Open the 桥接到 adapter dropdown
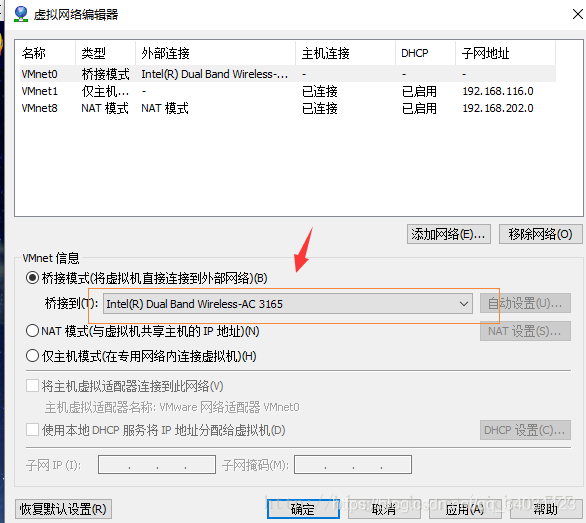Screen dimensions: 586x523 [x=288, y=304]
